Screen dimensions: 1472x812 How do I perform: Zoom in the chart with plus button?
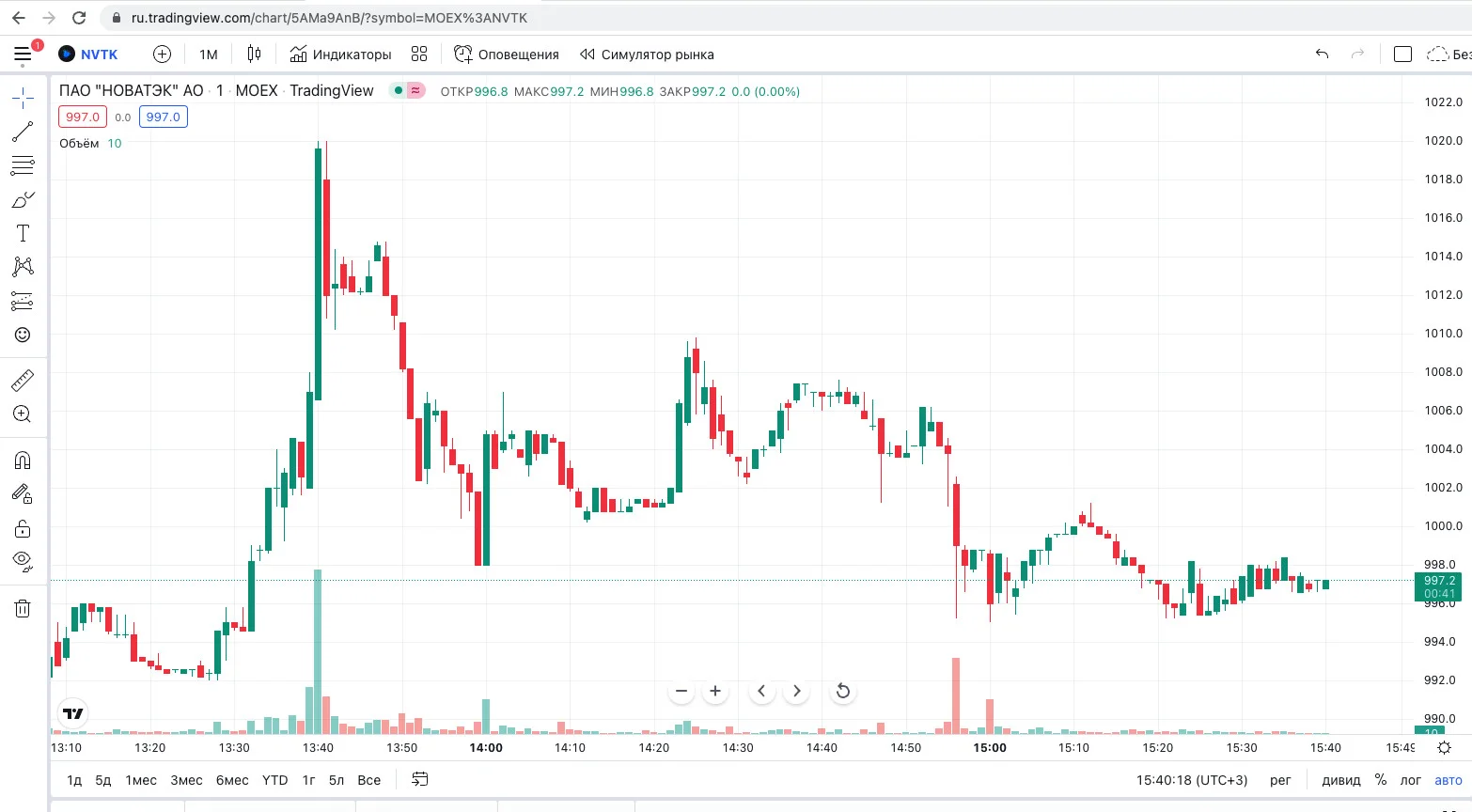715,691
